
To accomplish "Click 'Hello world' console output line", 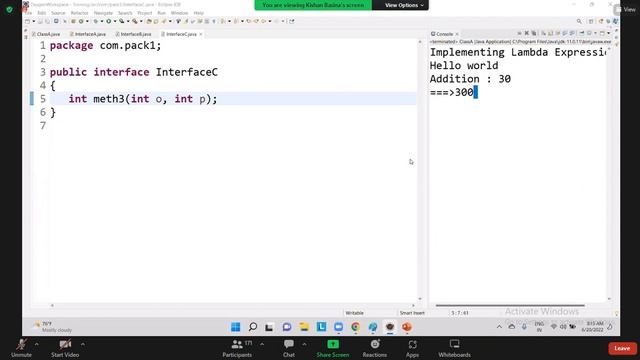I will (464, 66).
